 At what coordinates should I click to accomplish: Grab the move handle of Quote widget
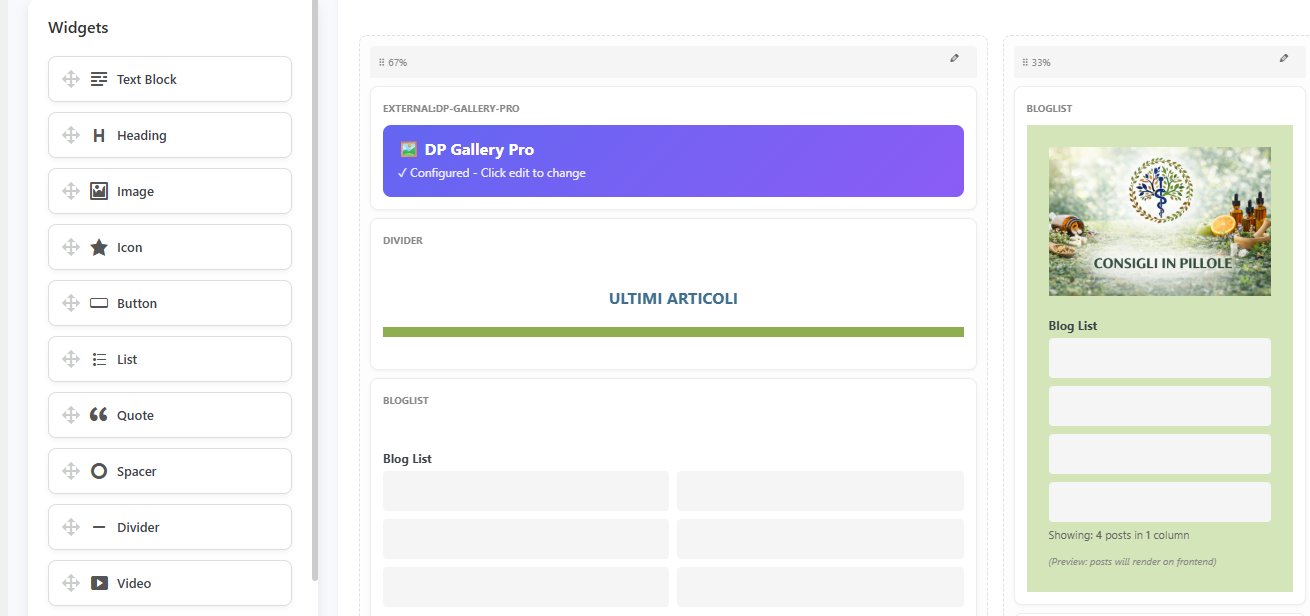(71, 415)
